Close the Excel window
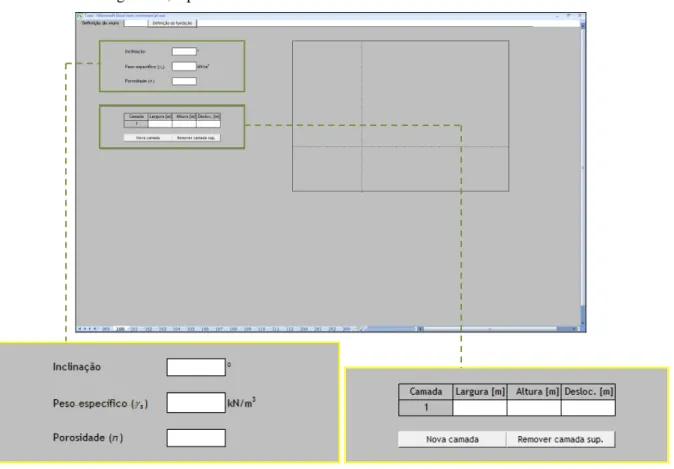The image size is (674, 469). tap(580, 15)
